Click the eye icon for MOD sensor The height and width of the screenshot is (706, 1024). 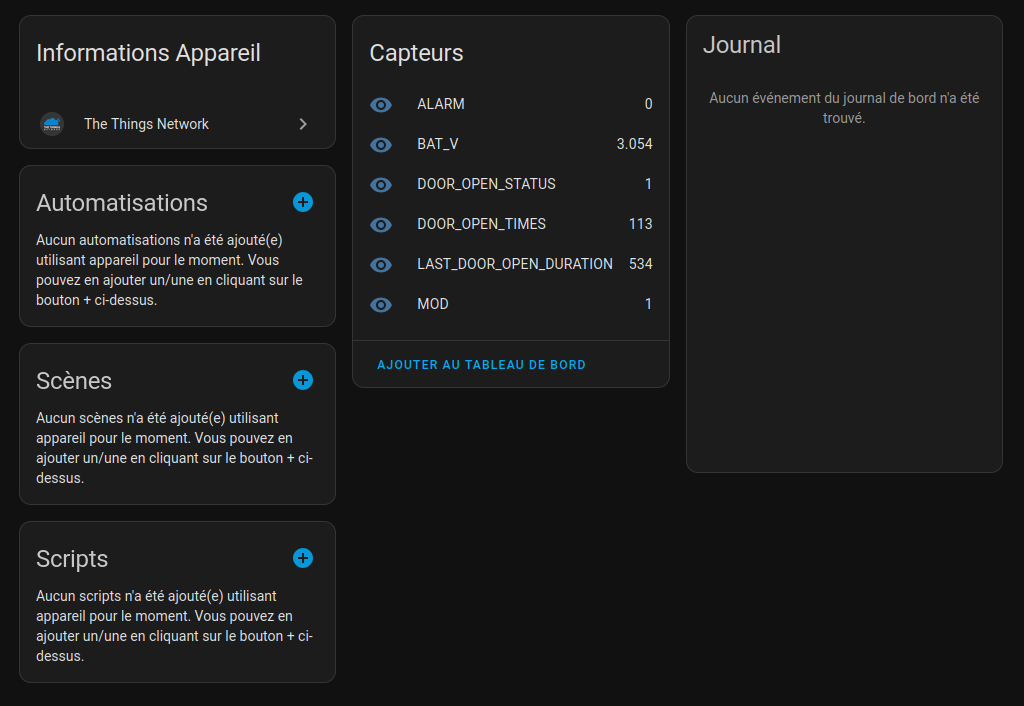(x=381, y=304)
